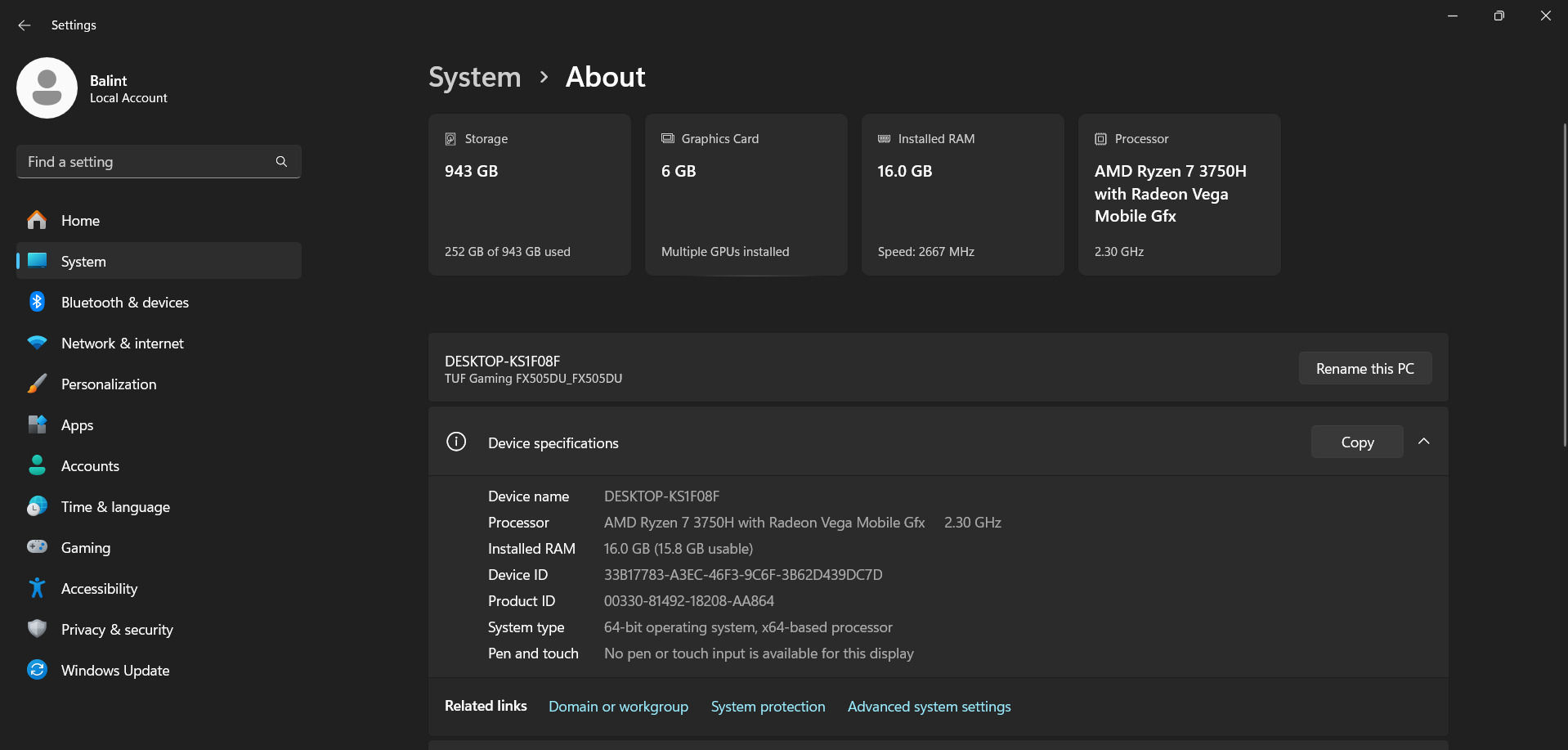1568x750 pixels.
Task: Click the Gaming controller icon
Action: pos(37,546)
